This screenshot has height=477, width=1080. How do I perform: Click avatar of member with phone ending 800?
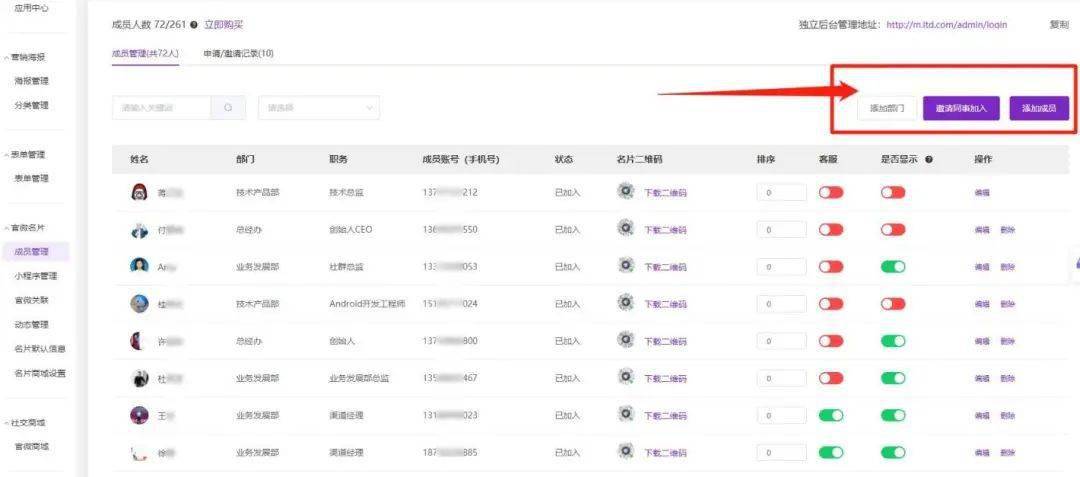tap(139, 341)
